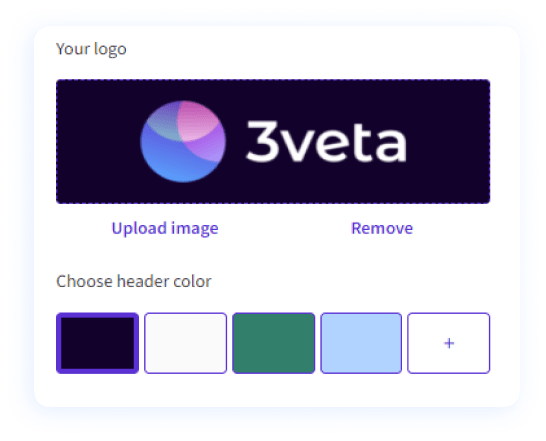546x441 pixels.
Task: Click Remove below the logo preview
Action: (x=382, y=229)
